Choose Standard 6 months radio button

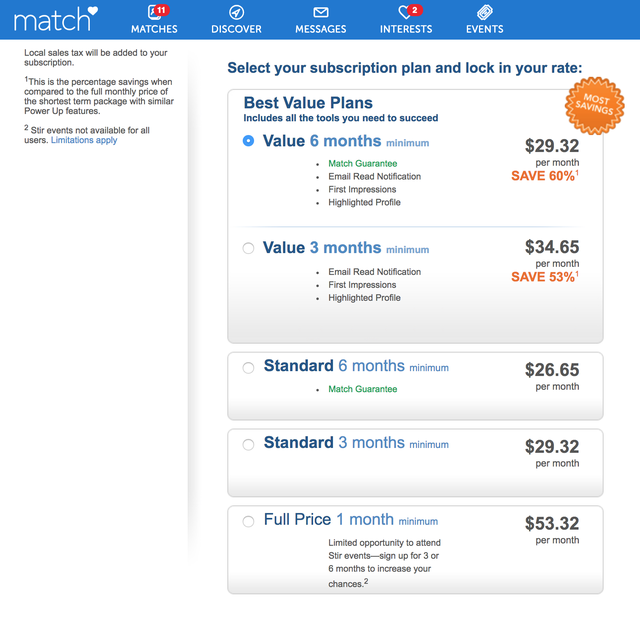click(248, 367)
